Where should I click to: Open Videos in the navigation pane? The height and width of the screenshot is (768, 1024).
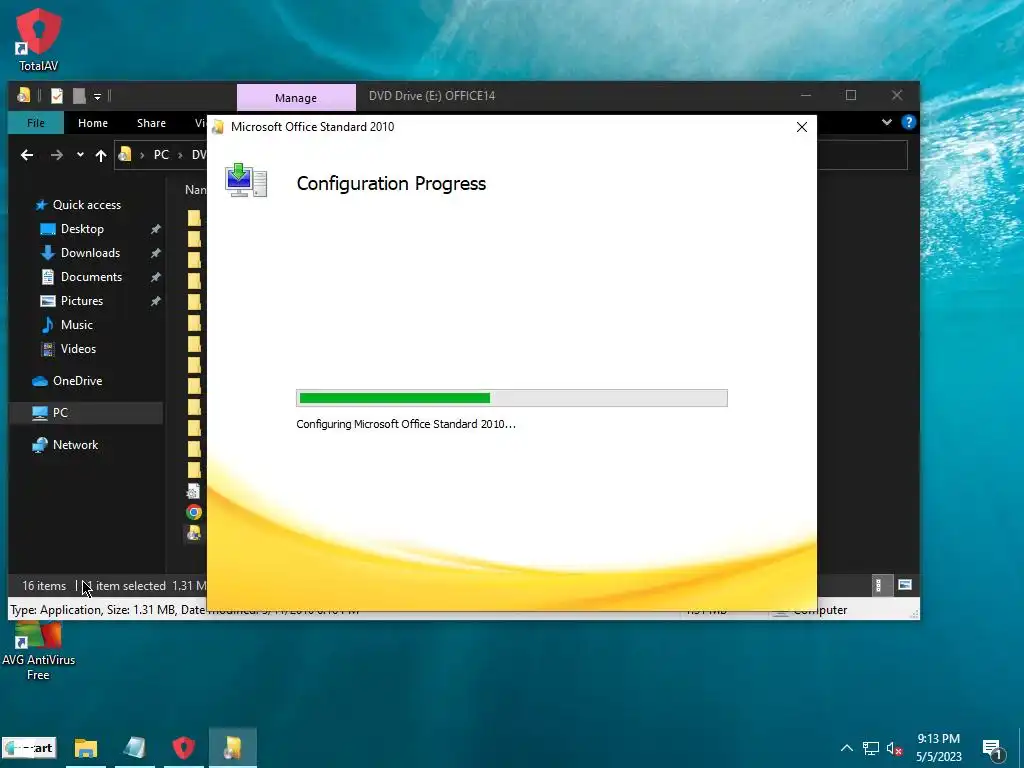click(78, 349)
